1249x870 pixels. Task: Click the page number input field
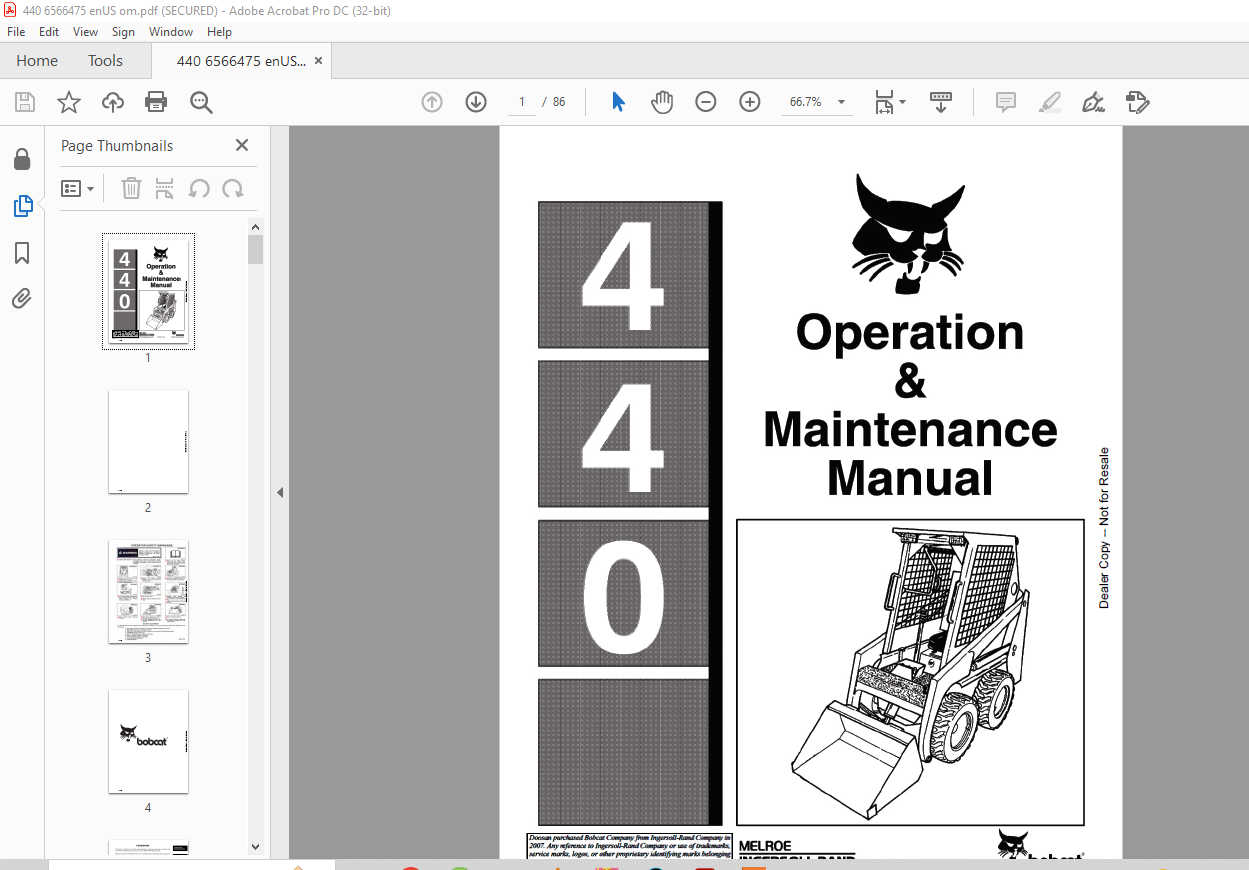pyautogui.click(x=521, y=102)
